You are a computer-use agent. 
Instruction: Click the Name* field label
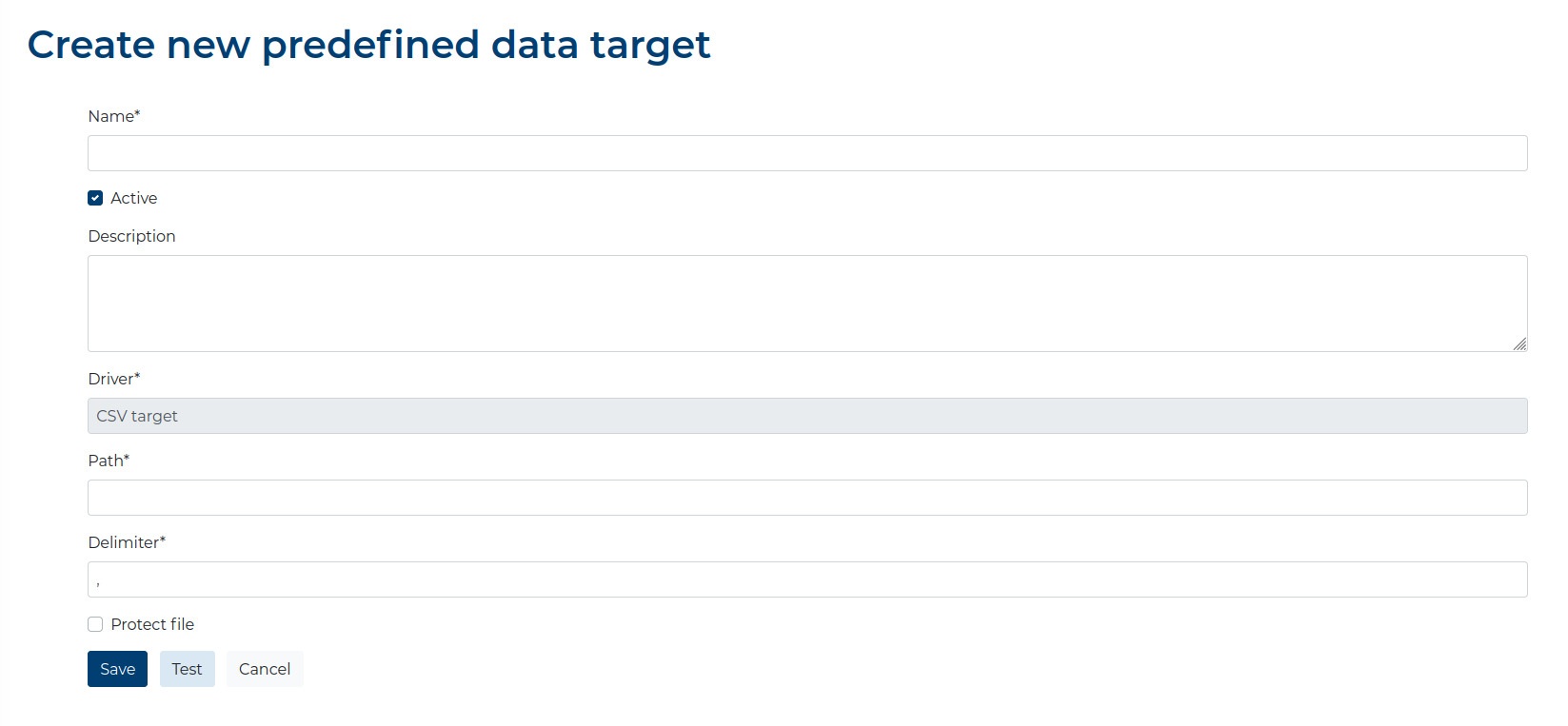[114, 116]
